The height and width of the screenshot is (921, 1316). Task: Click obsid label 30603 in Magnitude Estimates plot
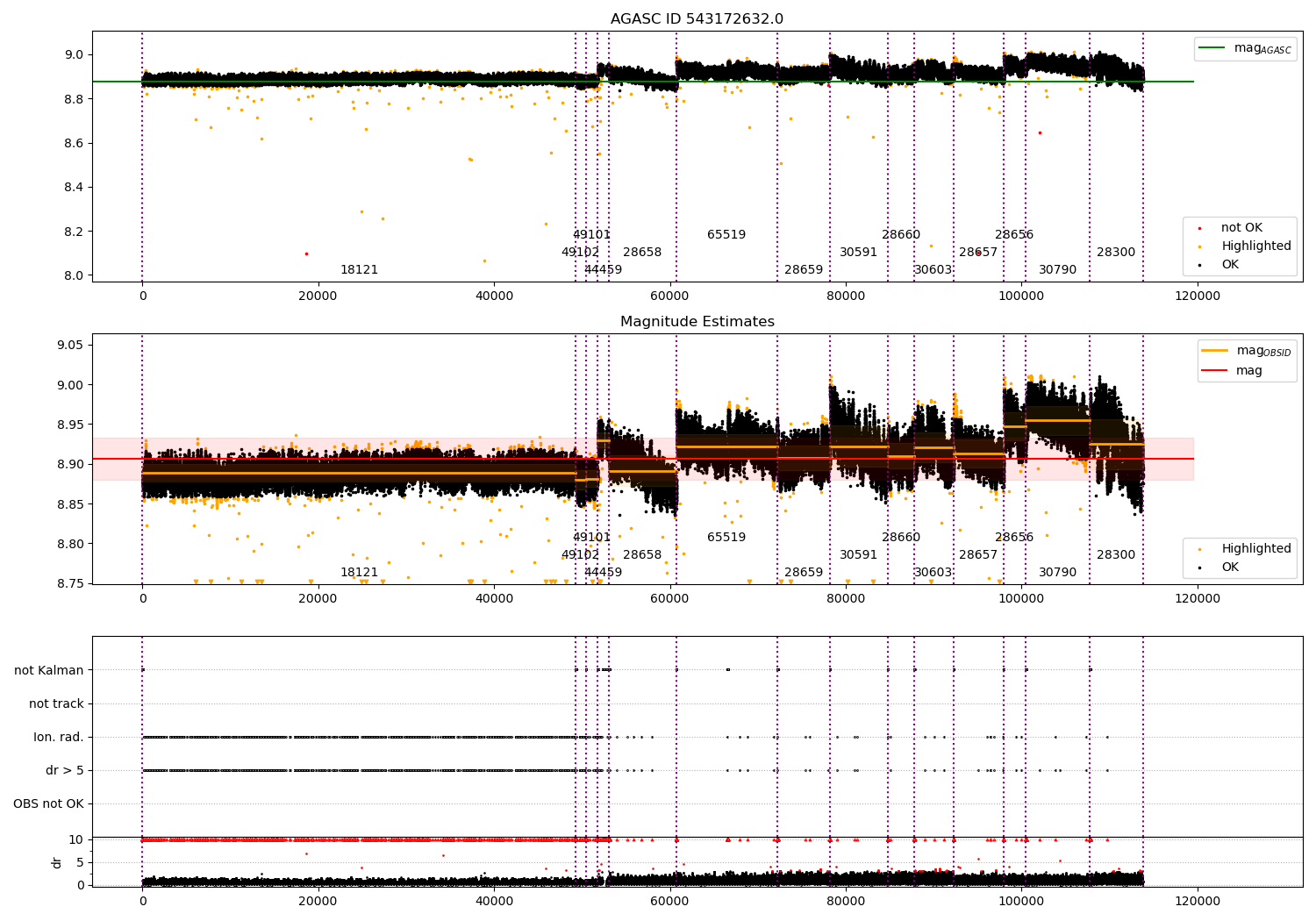pos(933,573)
